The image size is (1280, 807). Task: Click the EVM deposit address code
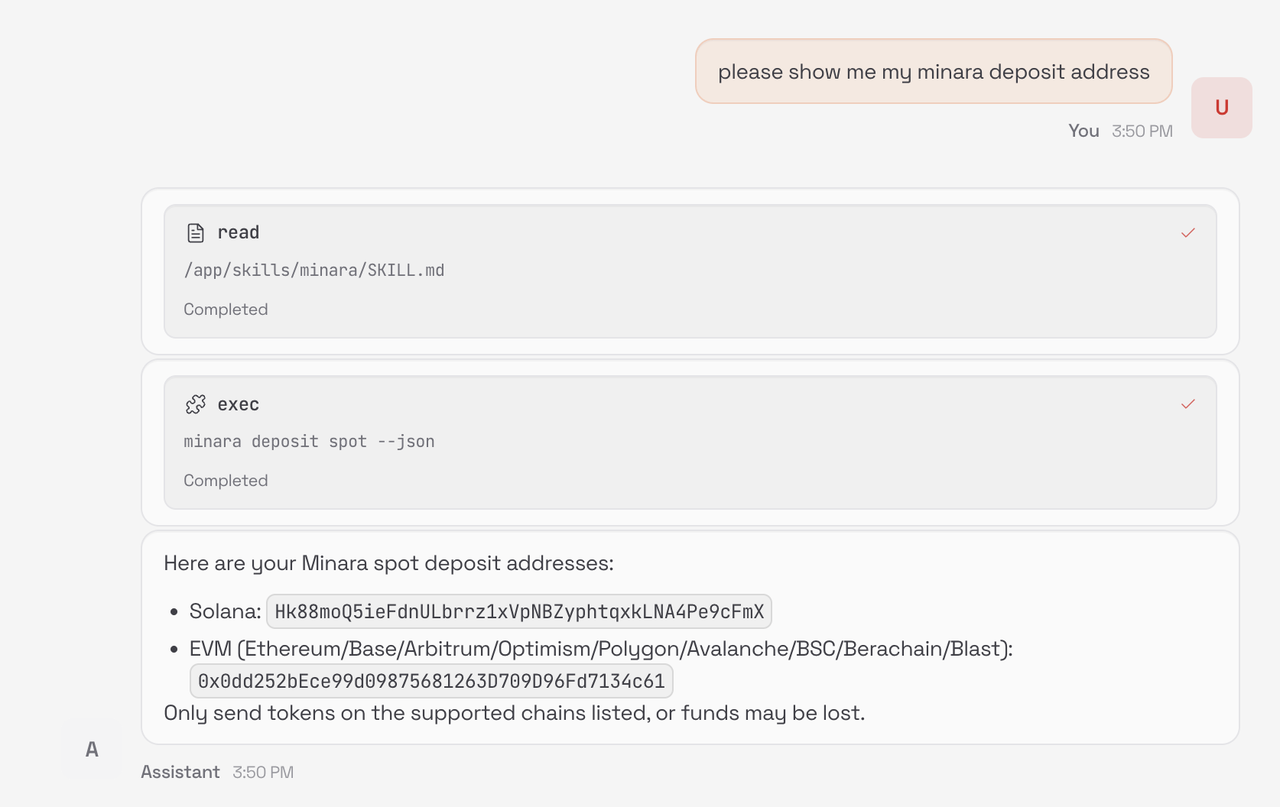[x=431, y=681]
